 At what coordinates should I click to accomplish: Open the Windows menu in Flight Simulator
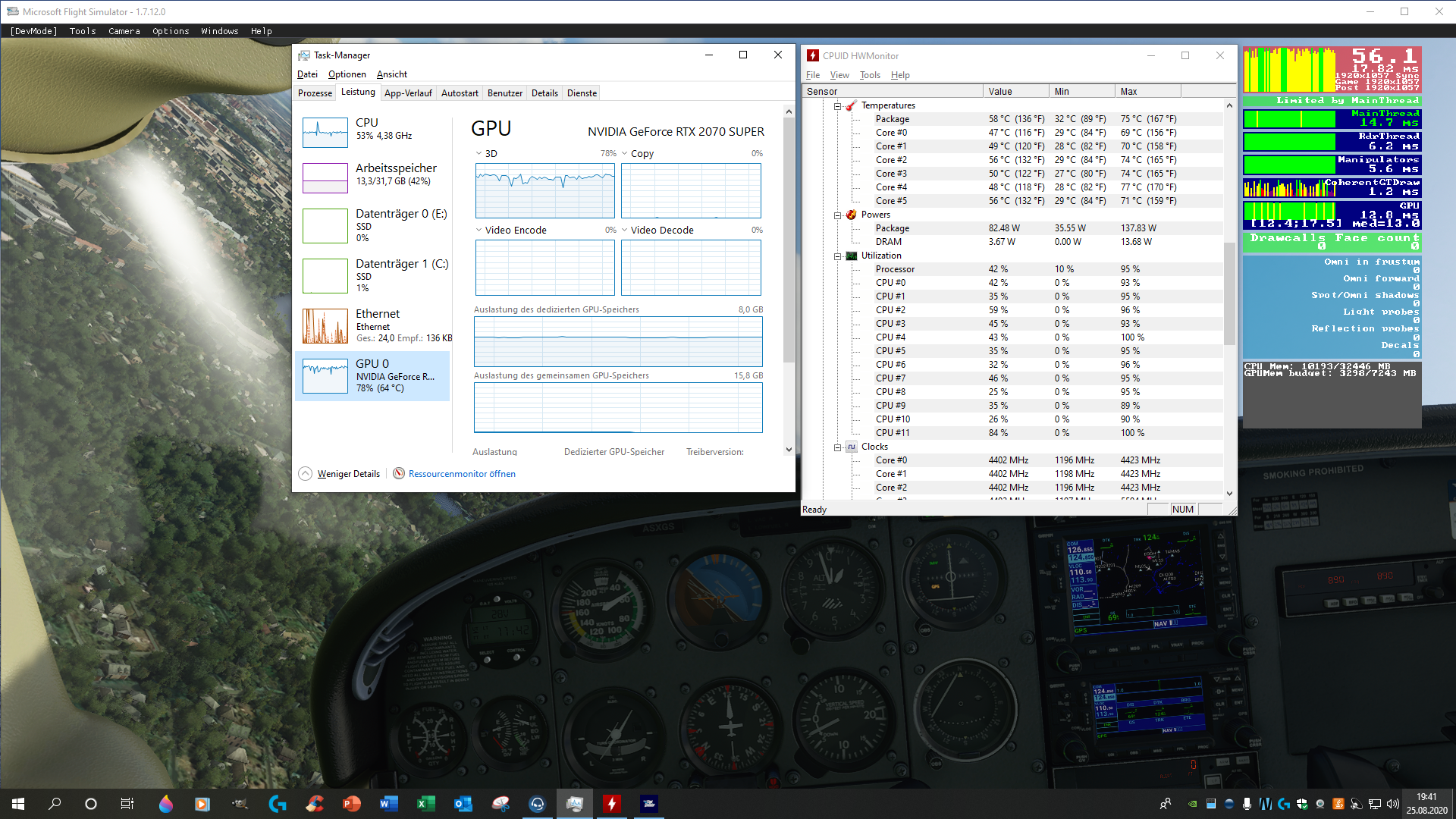coord(220,31)
